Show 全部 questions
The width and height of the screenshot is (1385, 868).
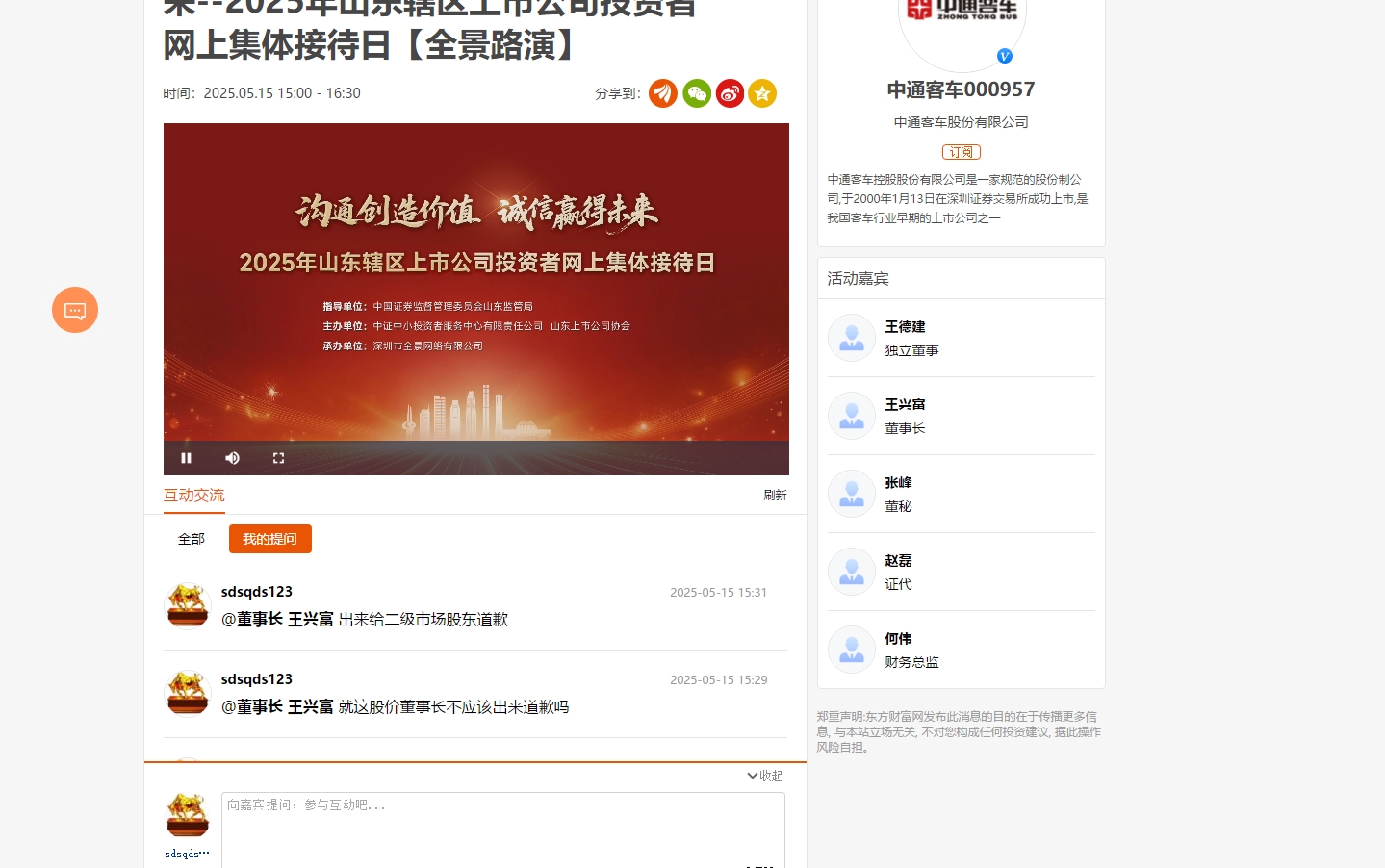(192, 539)
